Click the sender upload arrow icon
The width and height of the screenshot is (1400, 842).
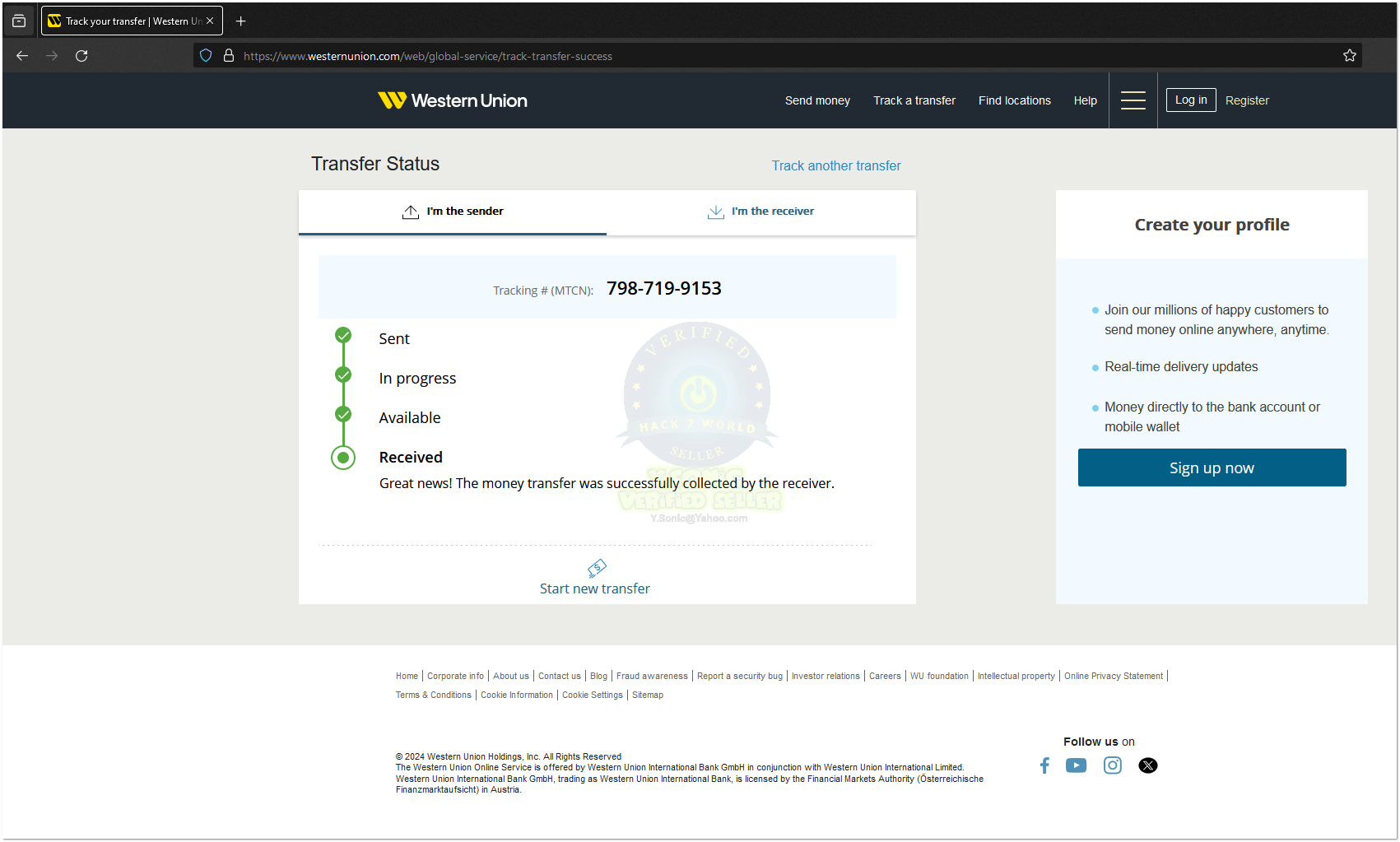411,212
